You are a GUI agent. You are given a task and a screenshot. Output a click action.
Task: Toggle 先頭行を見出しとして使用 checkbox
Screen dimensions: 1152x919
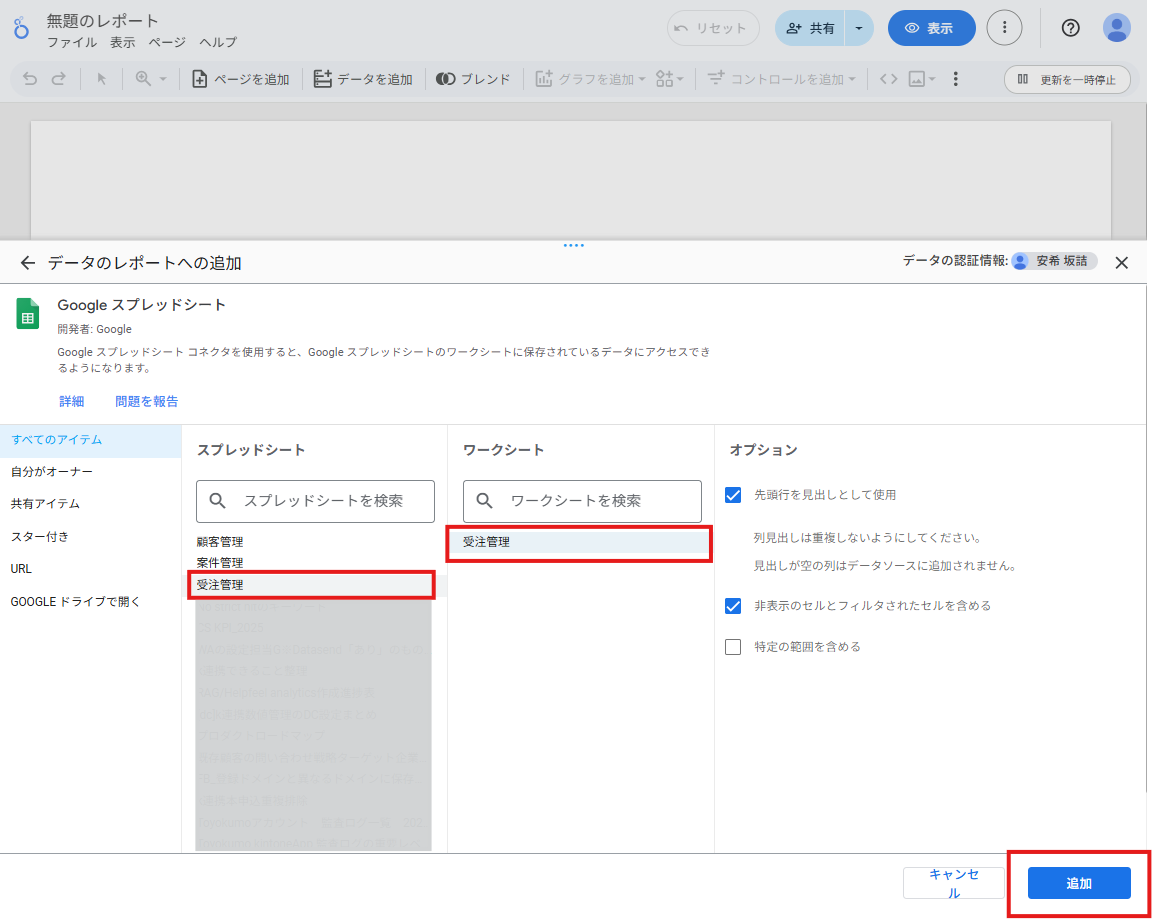coord(733,494)
